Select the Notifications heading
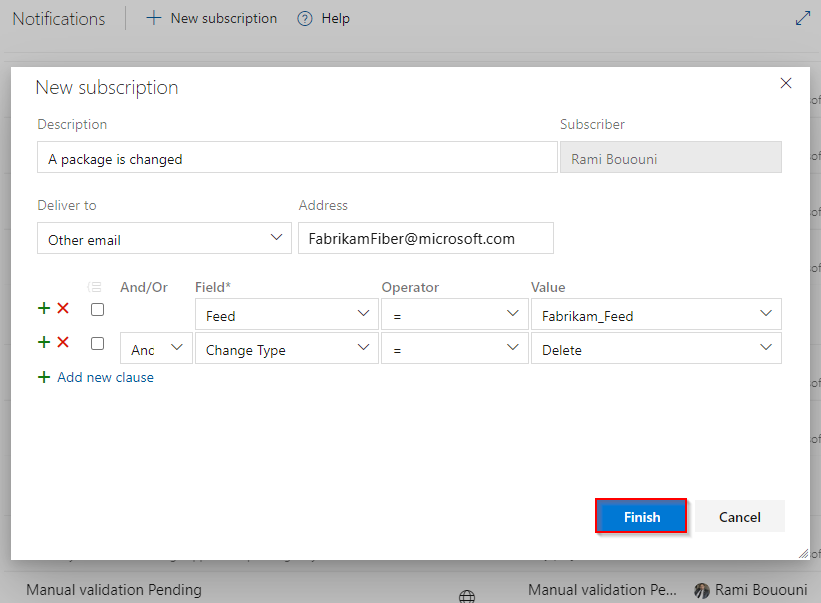 (x=58, y=18)
